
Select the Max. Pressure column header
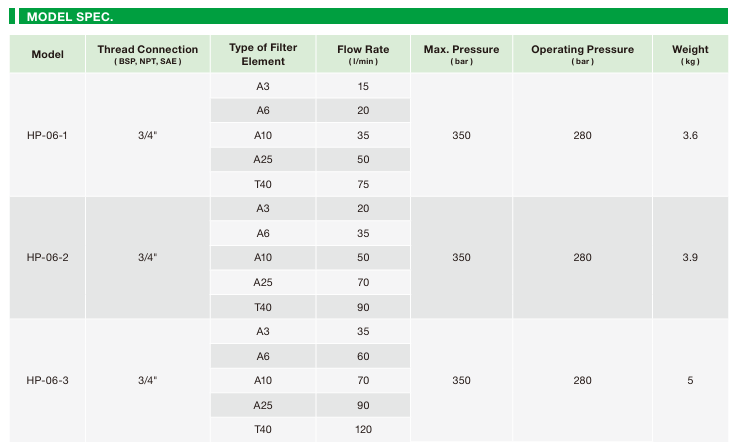pyautogui.click(x=461, y=54)
